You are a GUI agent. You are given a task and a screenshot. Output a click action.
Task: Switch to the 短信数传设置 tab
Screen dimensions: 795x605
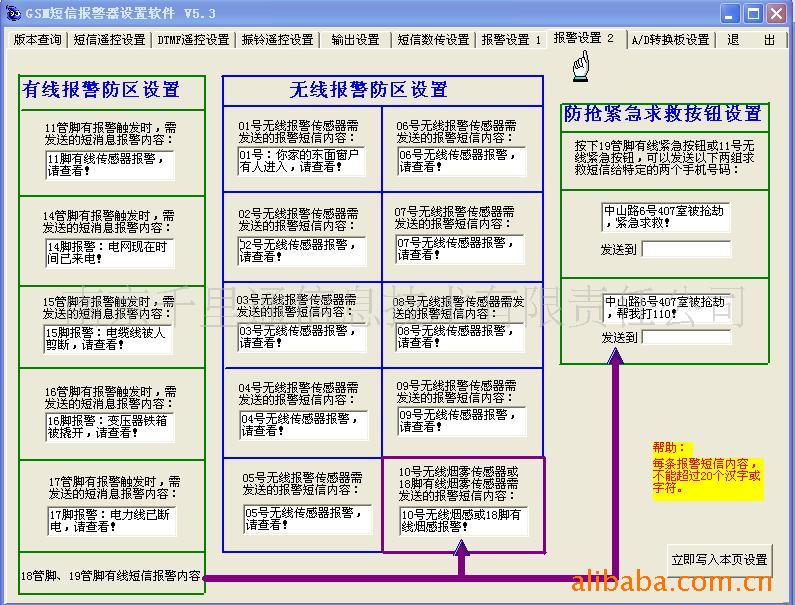click(x=433, y=40)
